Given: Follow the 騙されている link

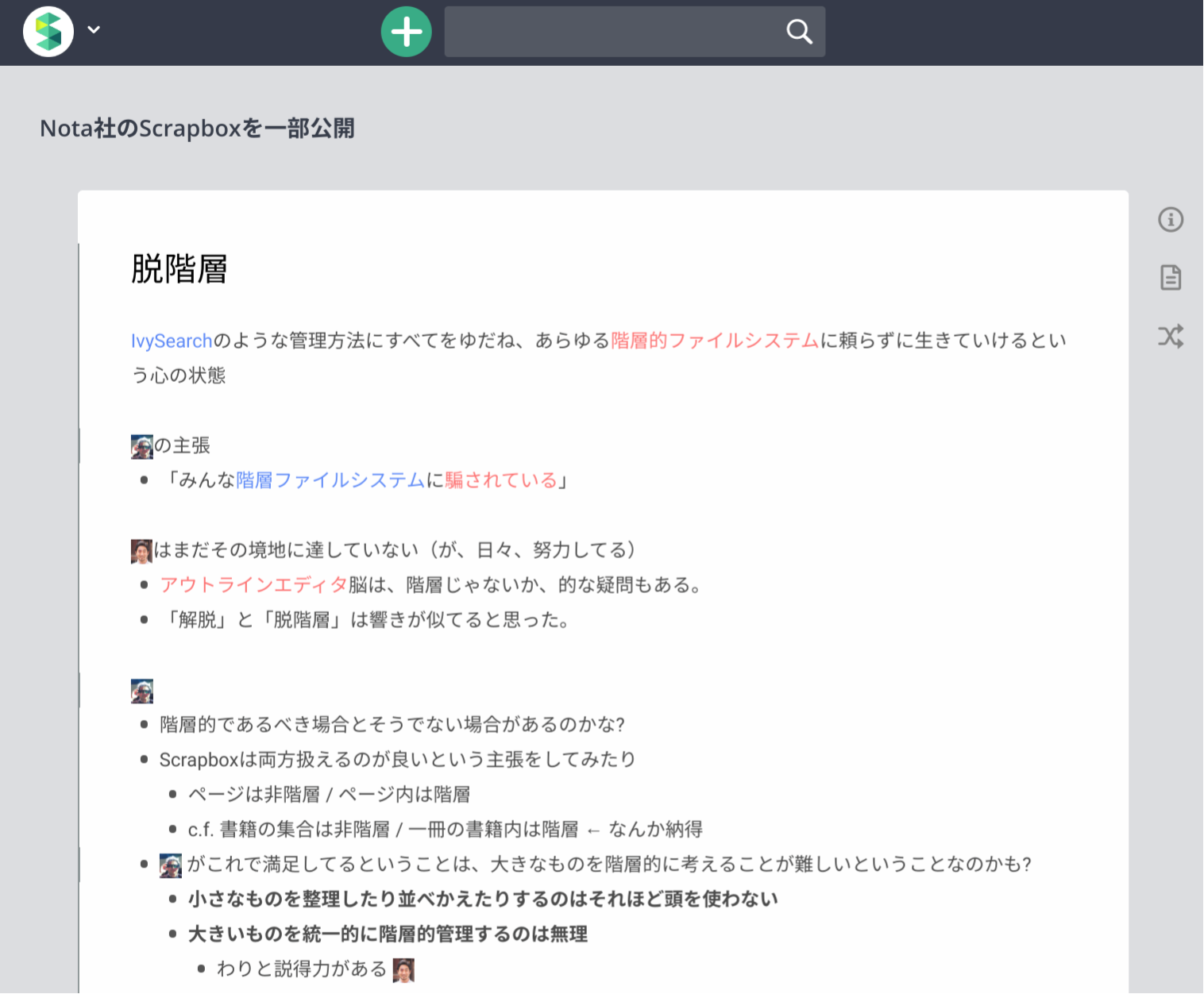Looking at the screenshot, I should 501,480.
